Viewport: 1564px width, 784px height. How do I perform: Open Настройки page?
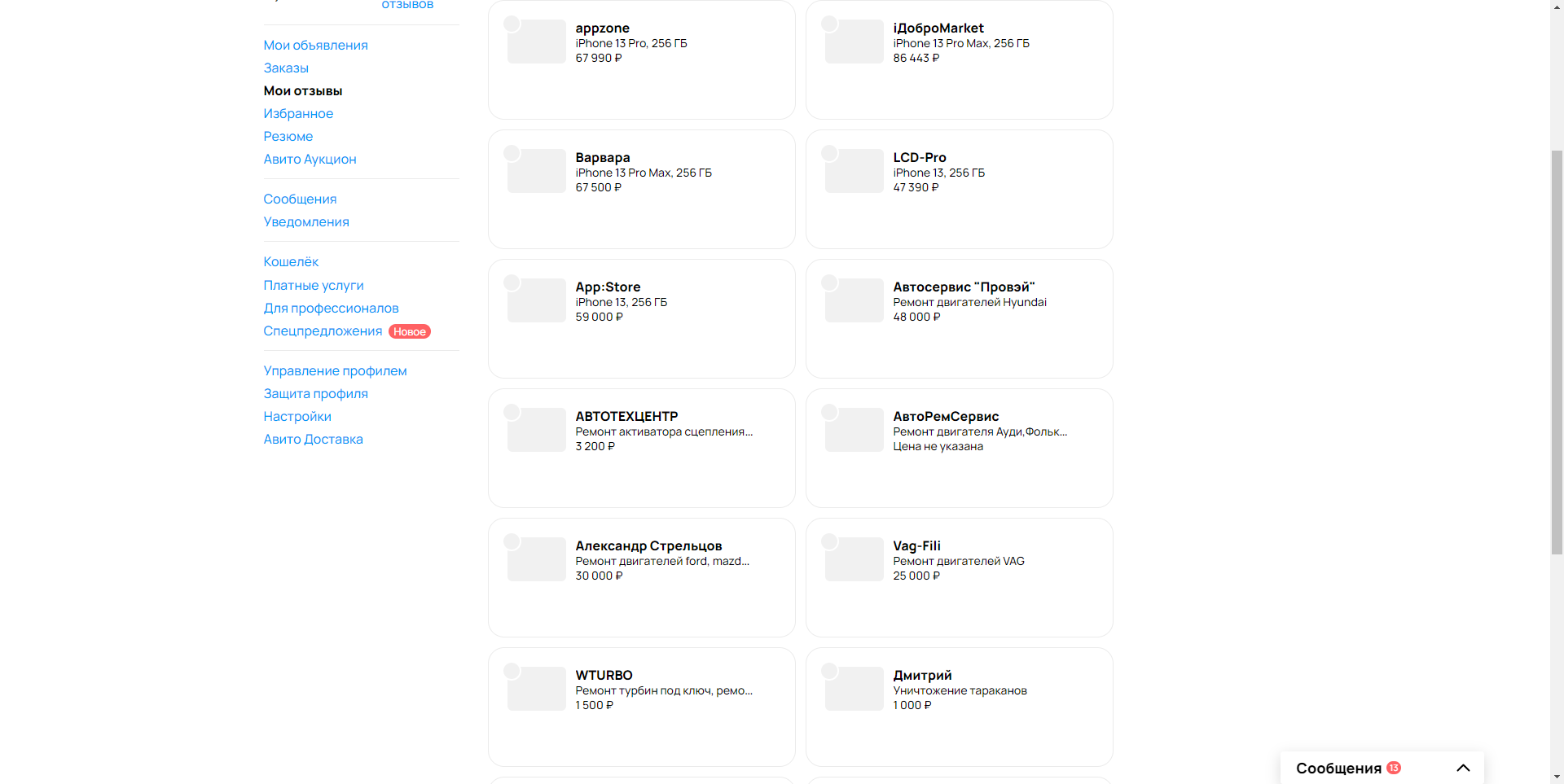point(297,416)
